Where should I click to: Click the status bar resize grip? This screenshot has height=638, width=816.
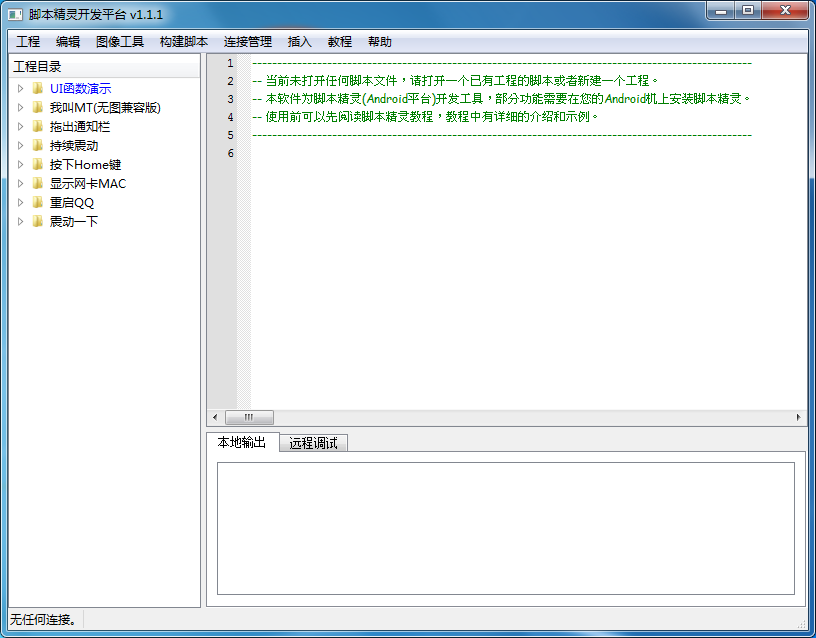(802, 623)
